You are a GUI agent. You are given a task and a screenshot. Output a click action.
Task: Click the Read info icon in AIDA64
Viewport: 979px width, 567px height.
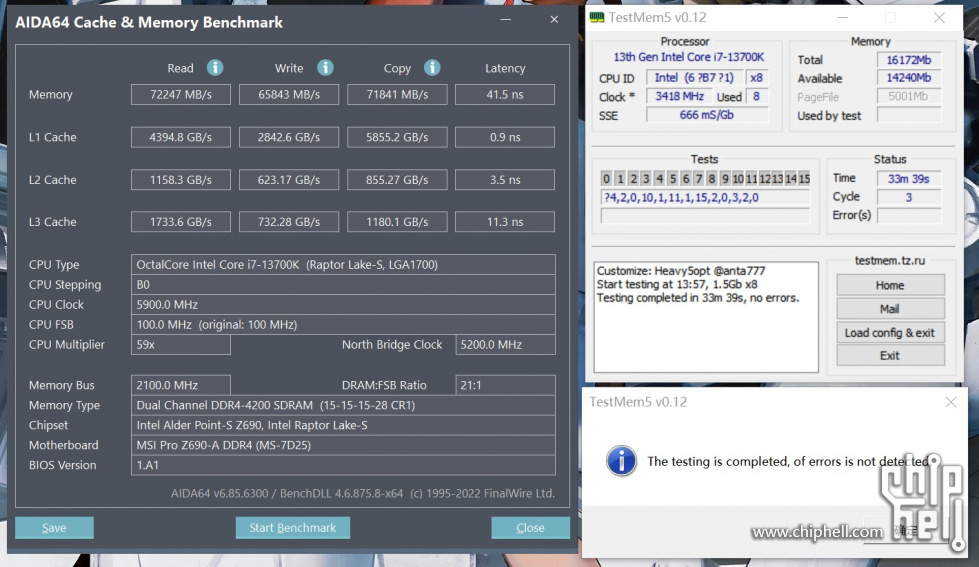coord(215,67)
